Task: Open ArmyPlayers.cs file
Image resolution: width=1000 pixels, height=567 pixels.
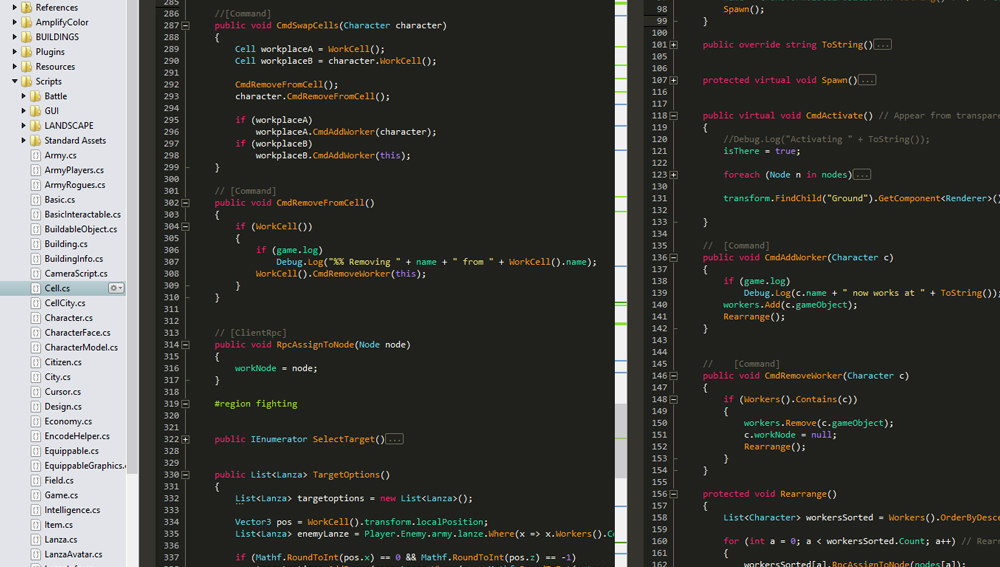Action: [73, 170]
